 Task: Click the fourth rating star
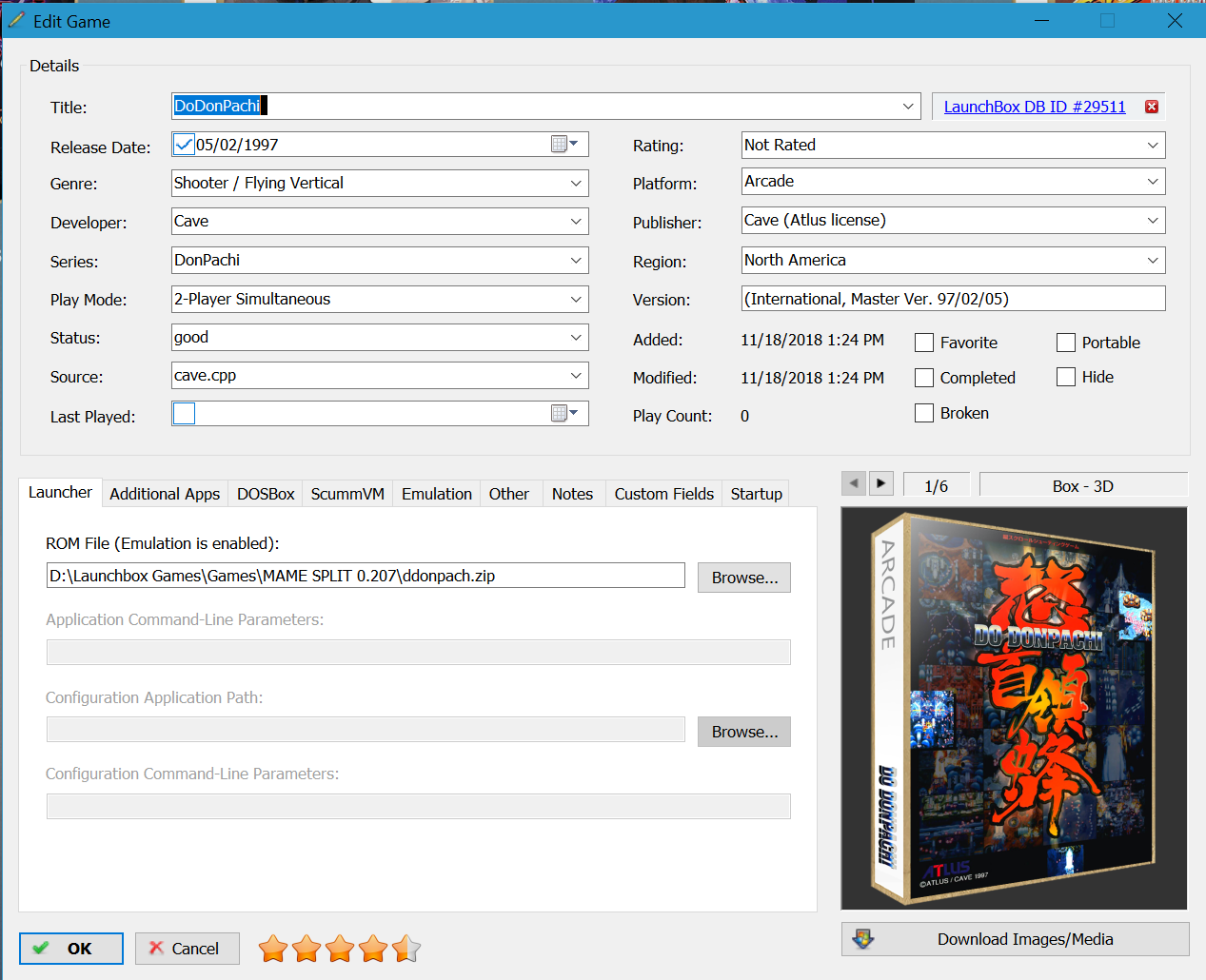373,948
